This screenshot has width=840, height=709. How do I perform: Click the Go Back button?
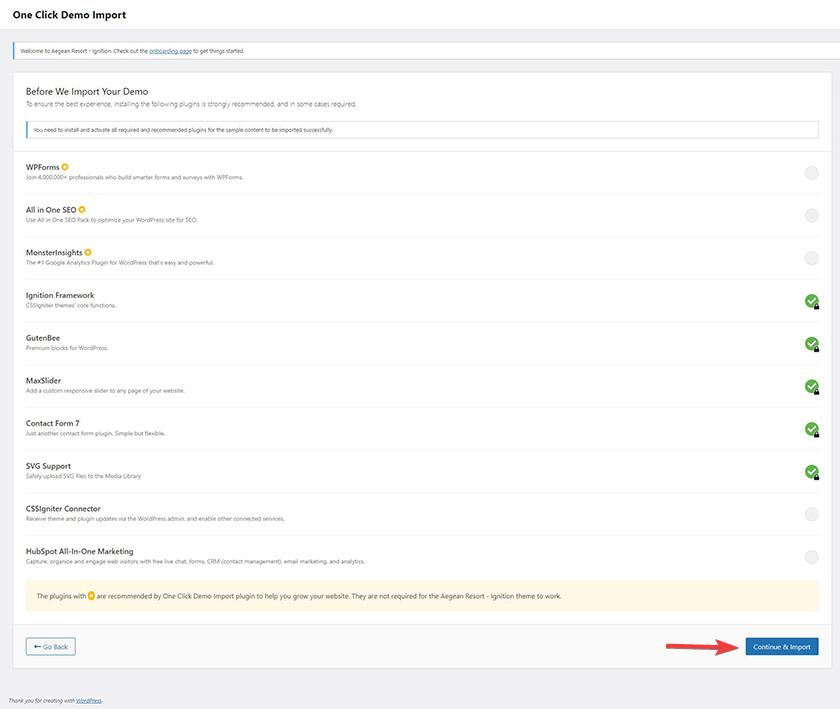click(x=51, y=646)
